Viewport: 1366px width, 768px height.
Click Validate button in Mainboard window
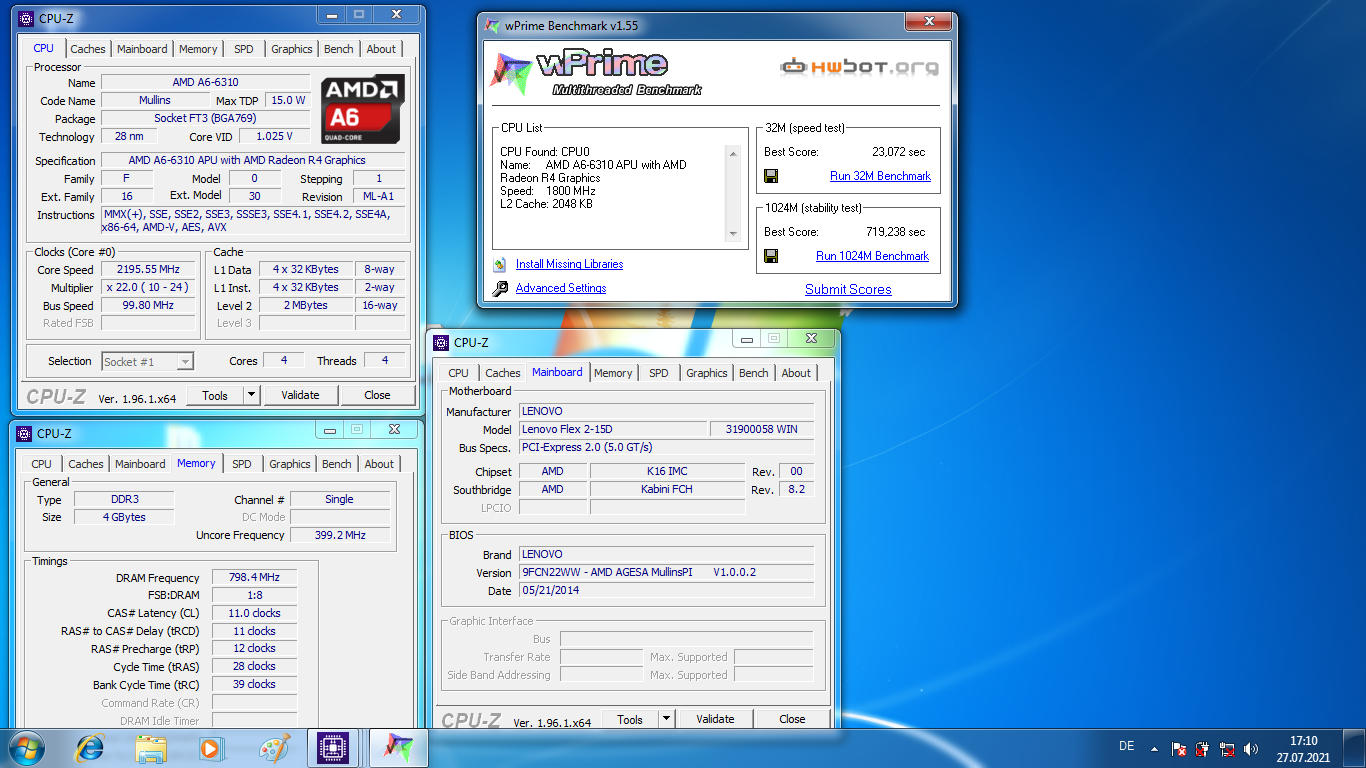(x=715, y=719)
